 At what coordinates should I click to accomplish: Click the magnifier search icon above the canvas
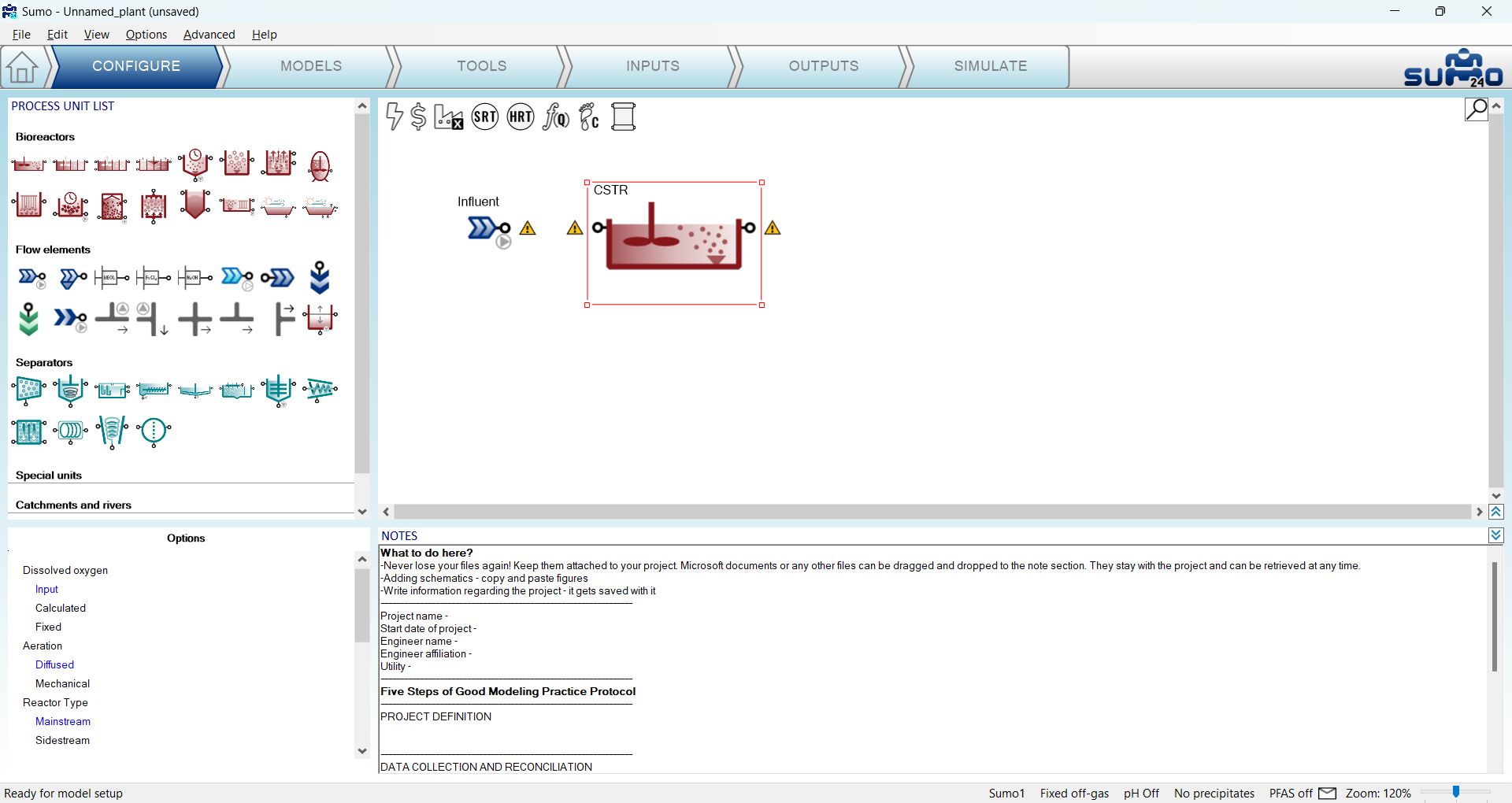(x=1476, y=109)
